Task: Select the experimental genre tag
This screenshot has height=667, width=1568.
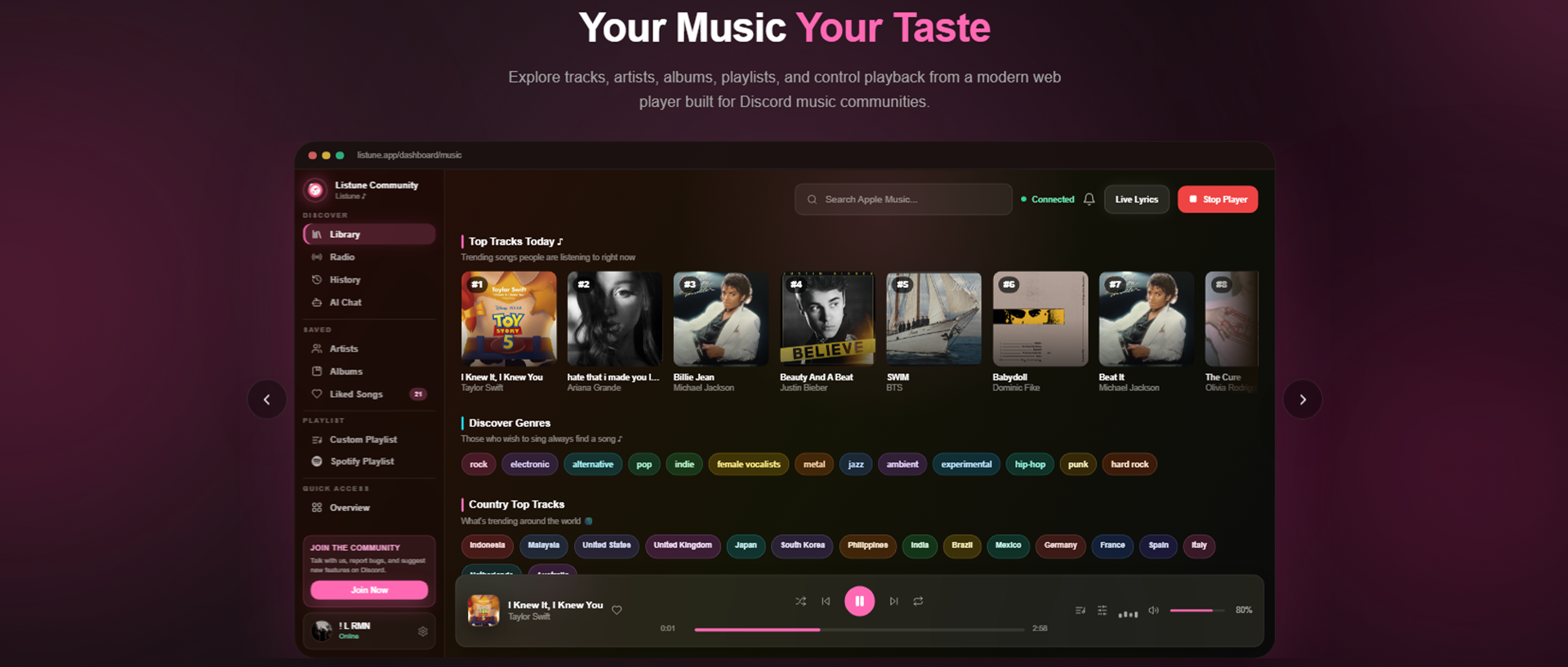Action: point(966,465)
